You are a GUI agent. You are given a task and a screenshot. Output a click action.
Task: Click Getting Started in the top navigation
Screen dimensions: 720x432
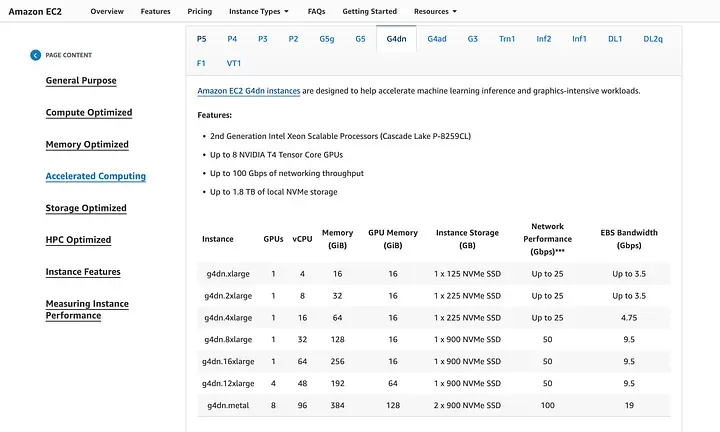pos(369,11)
